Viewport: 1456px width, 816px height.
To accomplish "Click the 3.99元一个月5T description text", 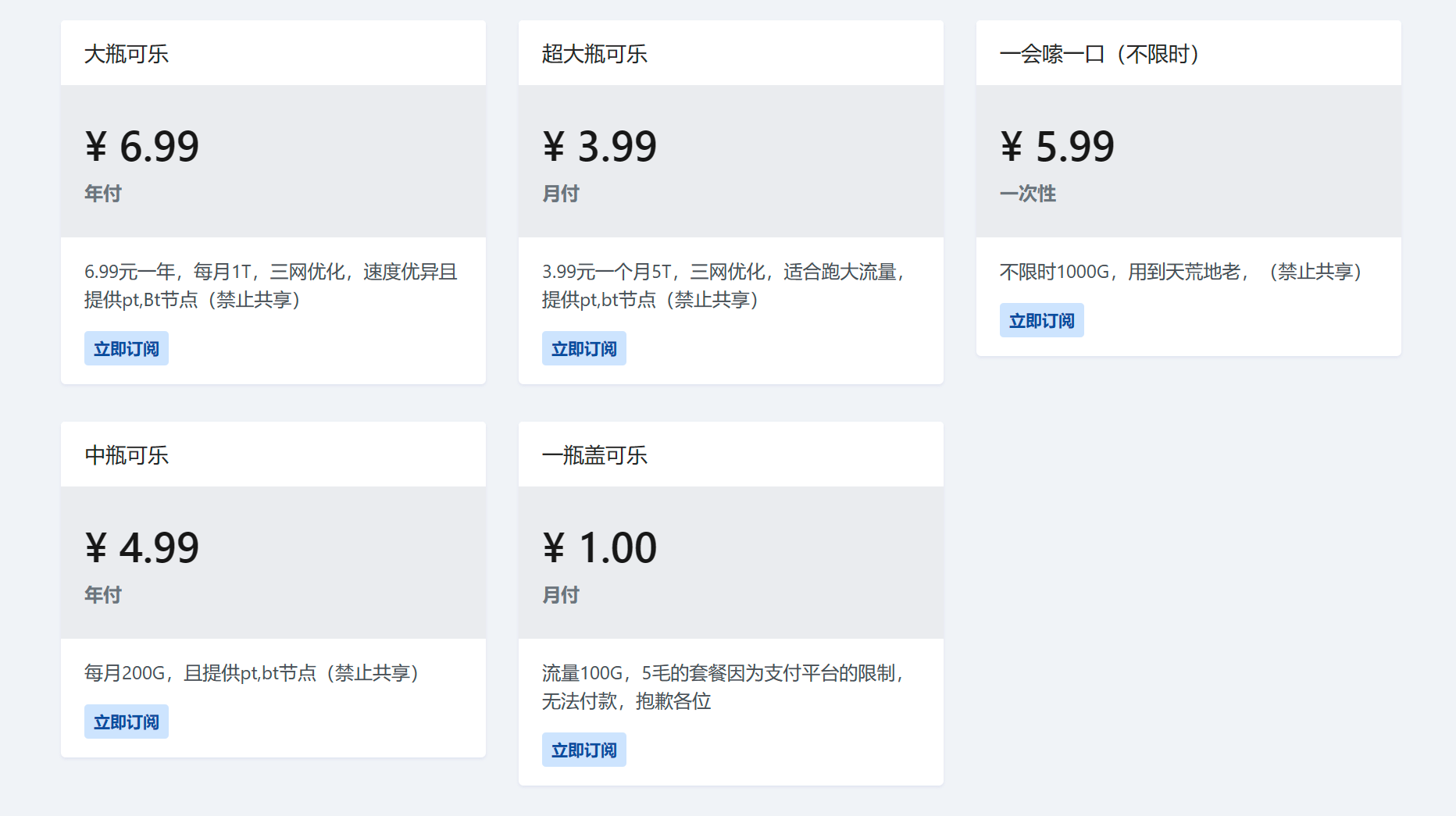I will click(x=723, y=286).
